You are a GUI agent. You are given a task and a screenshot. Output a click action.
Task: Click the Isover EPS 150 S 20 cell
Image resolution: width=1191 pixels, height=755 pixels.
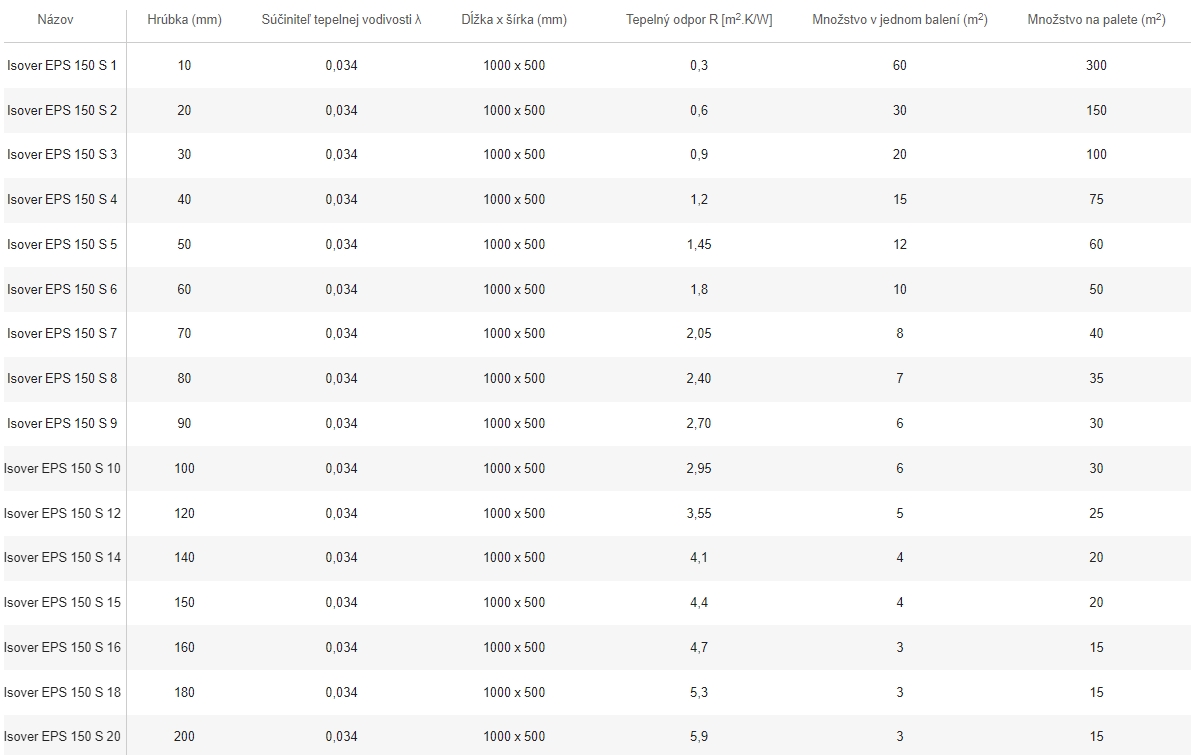point(62,737)
